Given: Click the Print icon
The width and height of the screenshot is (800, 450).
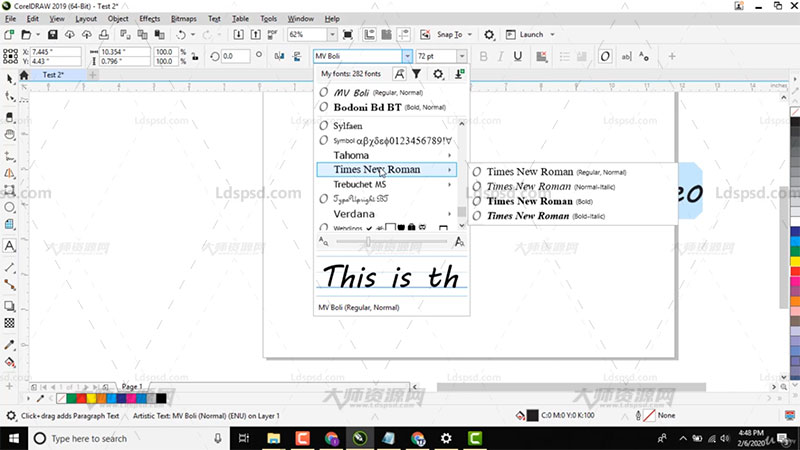Looking at the screenshot, I should [104, 35].
